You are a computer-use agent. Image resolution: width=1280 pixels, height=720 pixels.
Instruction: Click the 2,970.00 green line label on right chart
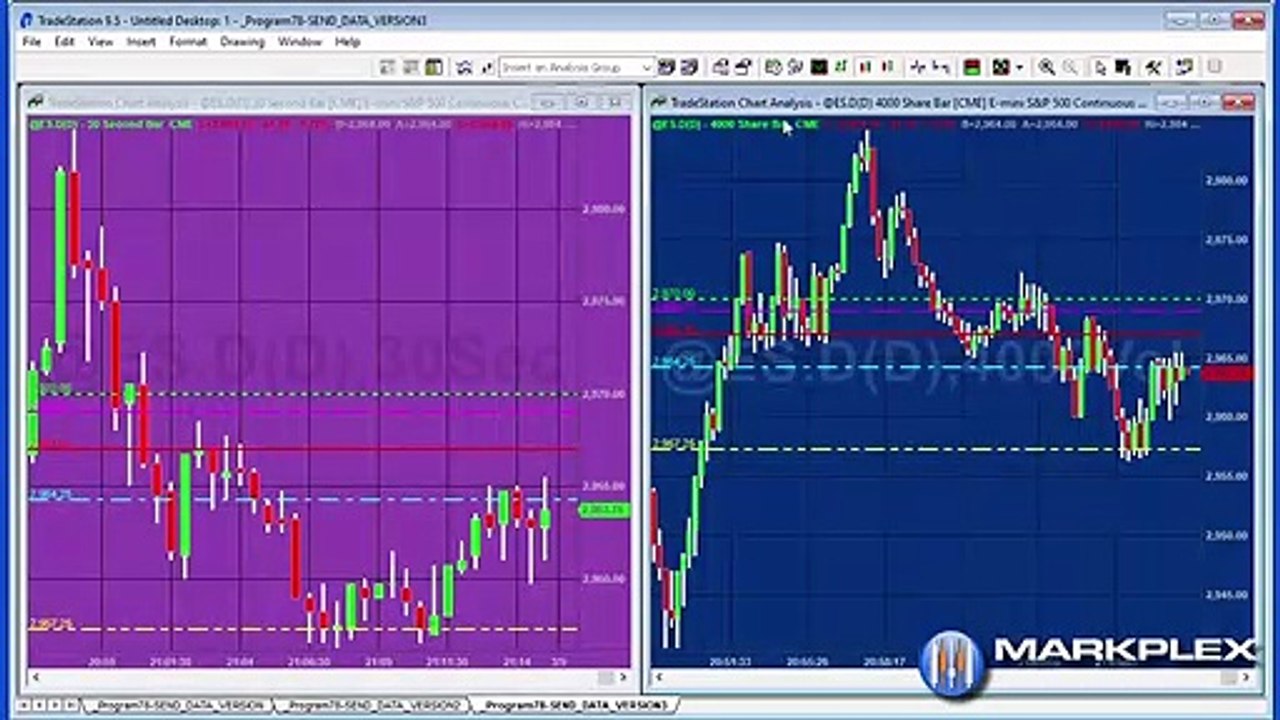coord(673,294)
